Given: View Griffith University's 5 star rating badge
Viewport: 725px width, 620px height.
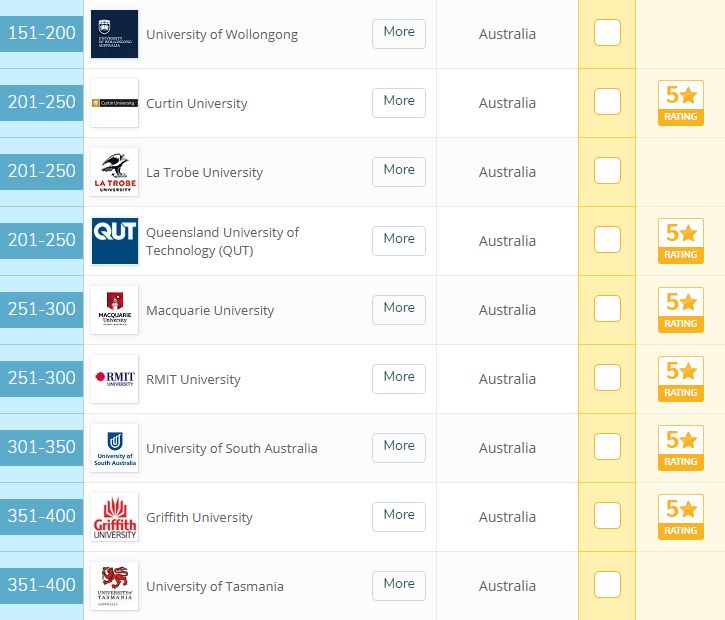Looking at the screenshot, I should (681, 517).
